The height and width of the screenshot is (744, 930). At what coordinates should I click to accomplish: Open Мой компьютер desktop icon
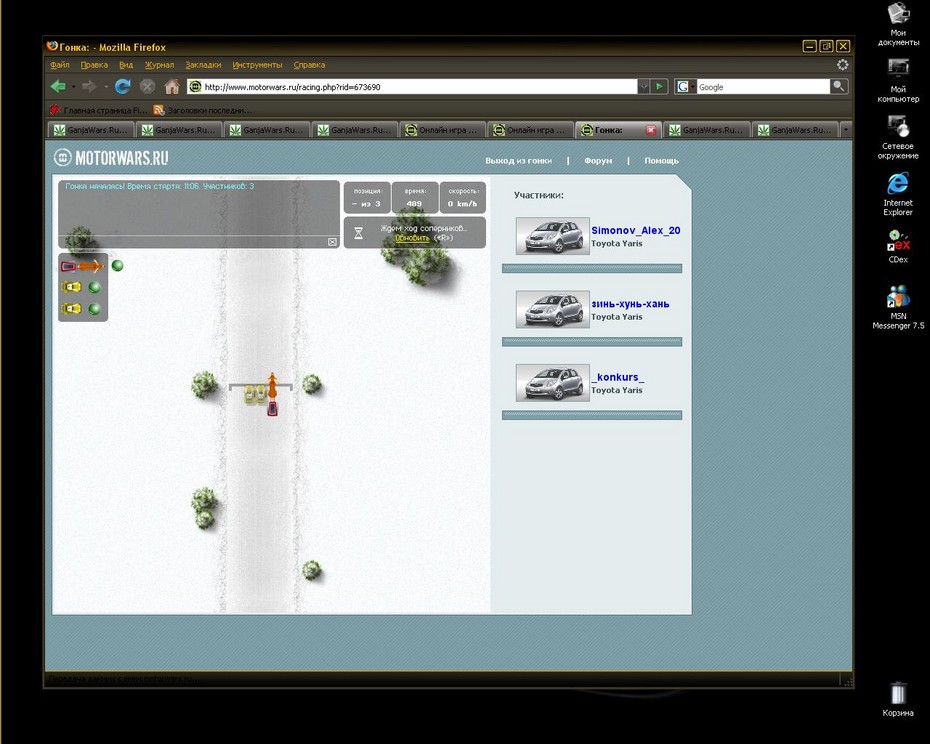click(898, 81)
